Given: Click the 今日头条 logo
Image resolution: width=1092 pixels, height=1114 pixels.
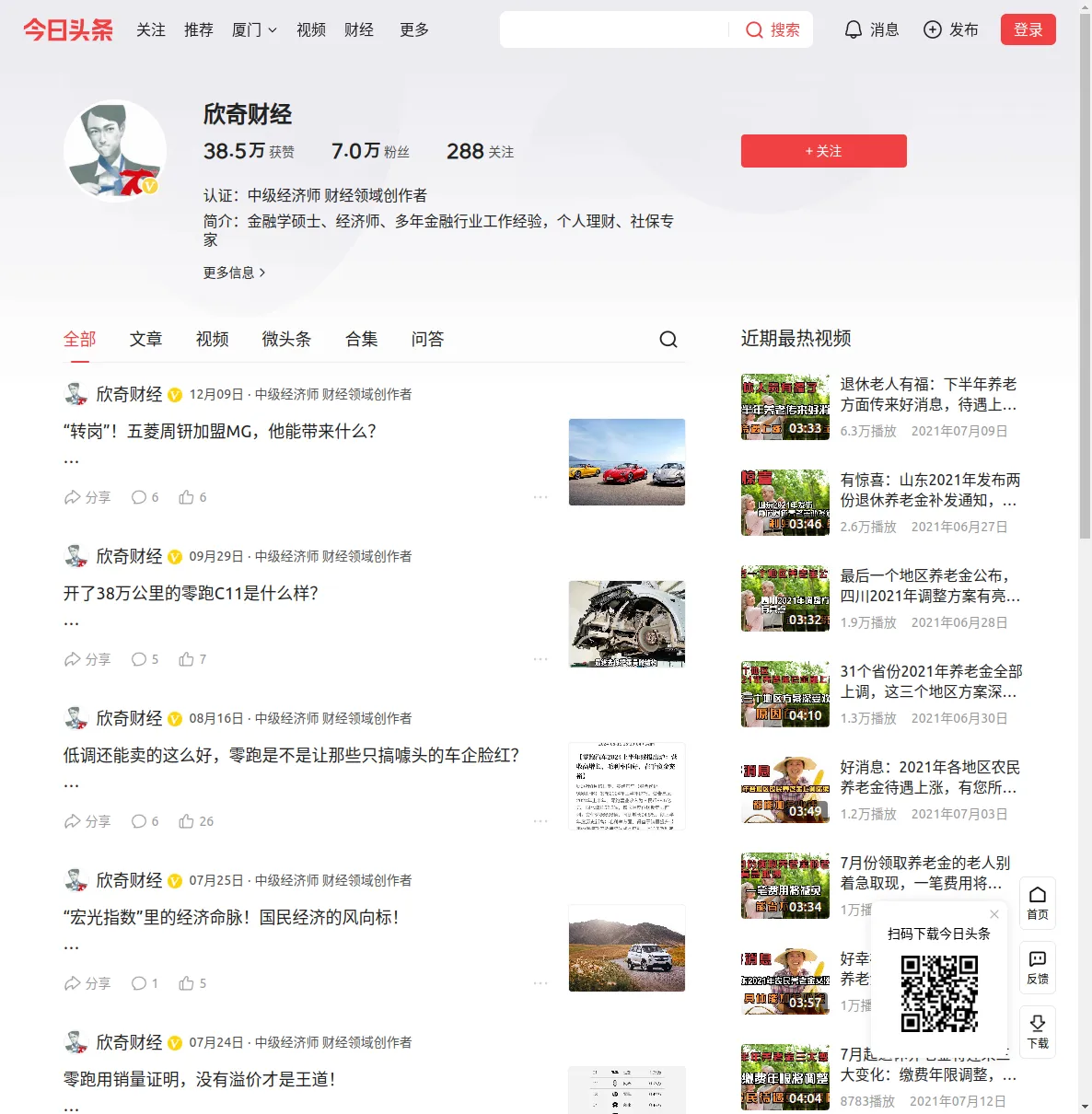Looking at the screenshot, I should [x=68, y=29].
